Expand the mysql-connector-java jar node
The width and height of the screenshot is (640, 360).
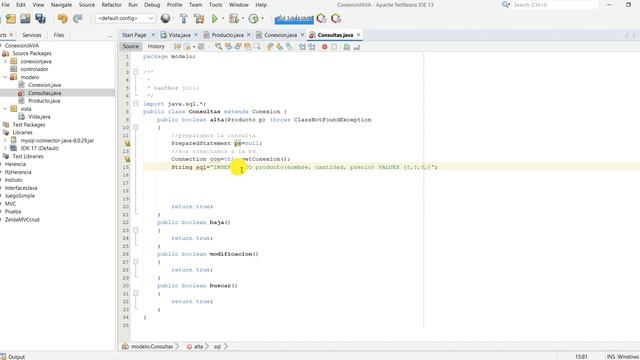pos(5,140)
